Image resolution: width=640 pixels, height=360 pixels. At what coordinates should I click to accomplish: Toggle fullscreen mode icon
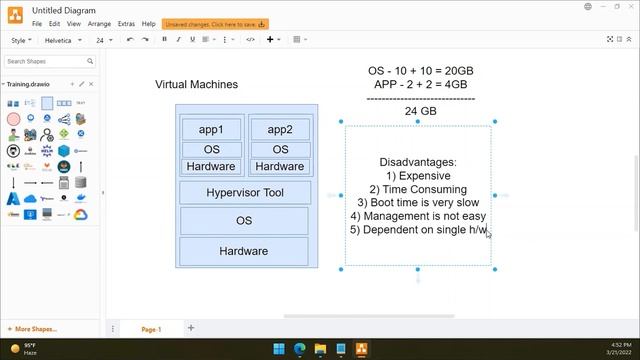tap(610, 39)
